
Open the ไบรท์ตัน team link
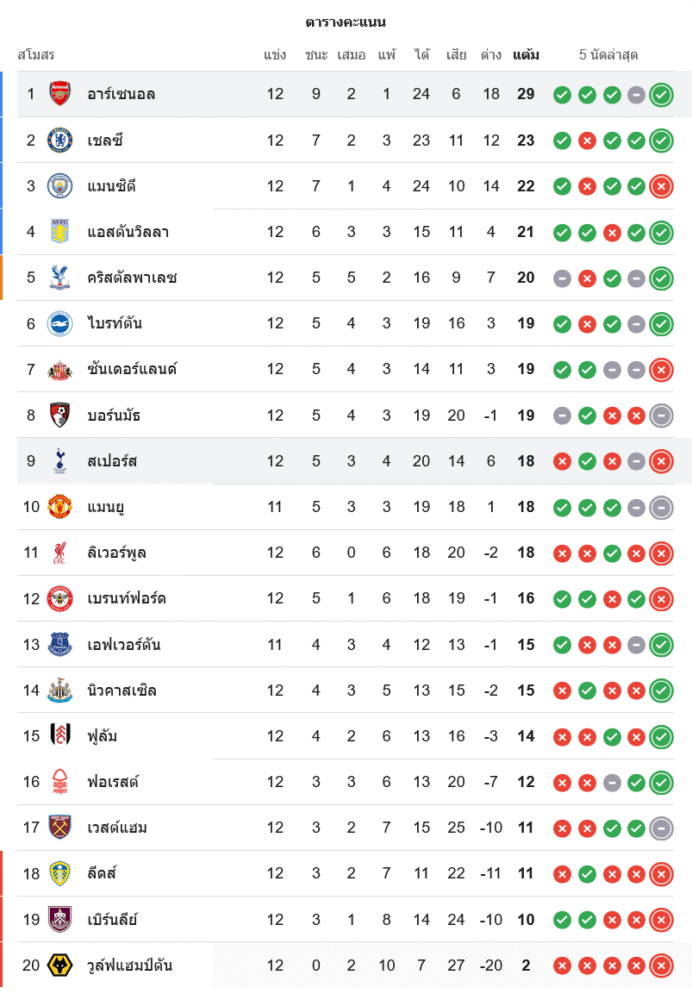116,324
